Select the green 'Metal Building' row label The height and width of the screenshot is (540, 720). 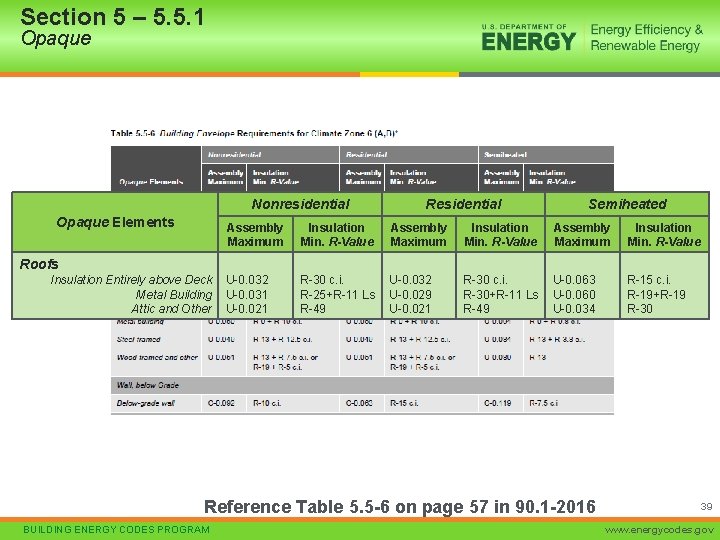point(174,294)
